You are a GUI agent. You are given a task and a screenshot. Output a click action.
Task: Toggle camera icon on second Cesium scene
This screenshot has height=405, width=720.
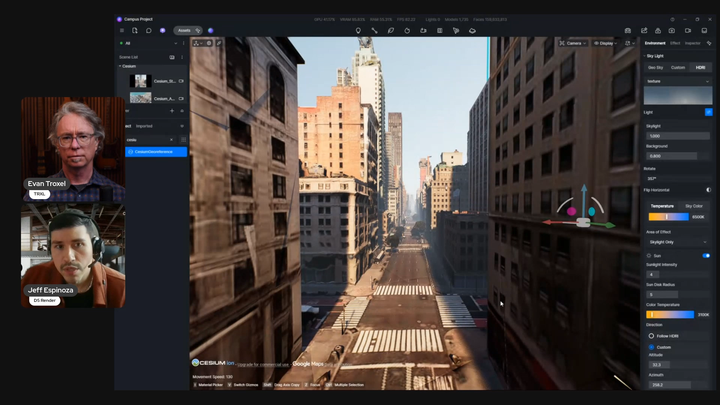click(x=181, y=98)
